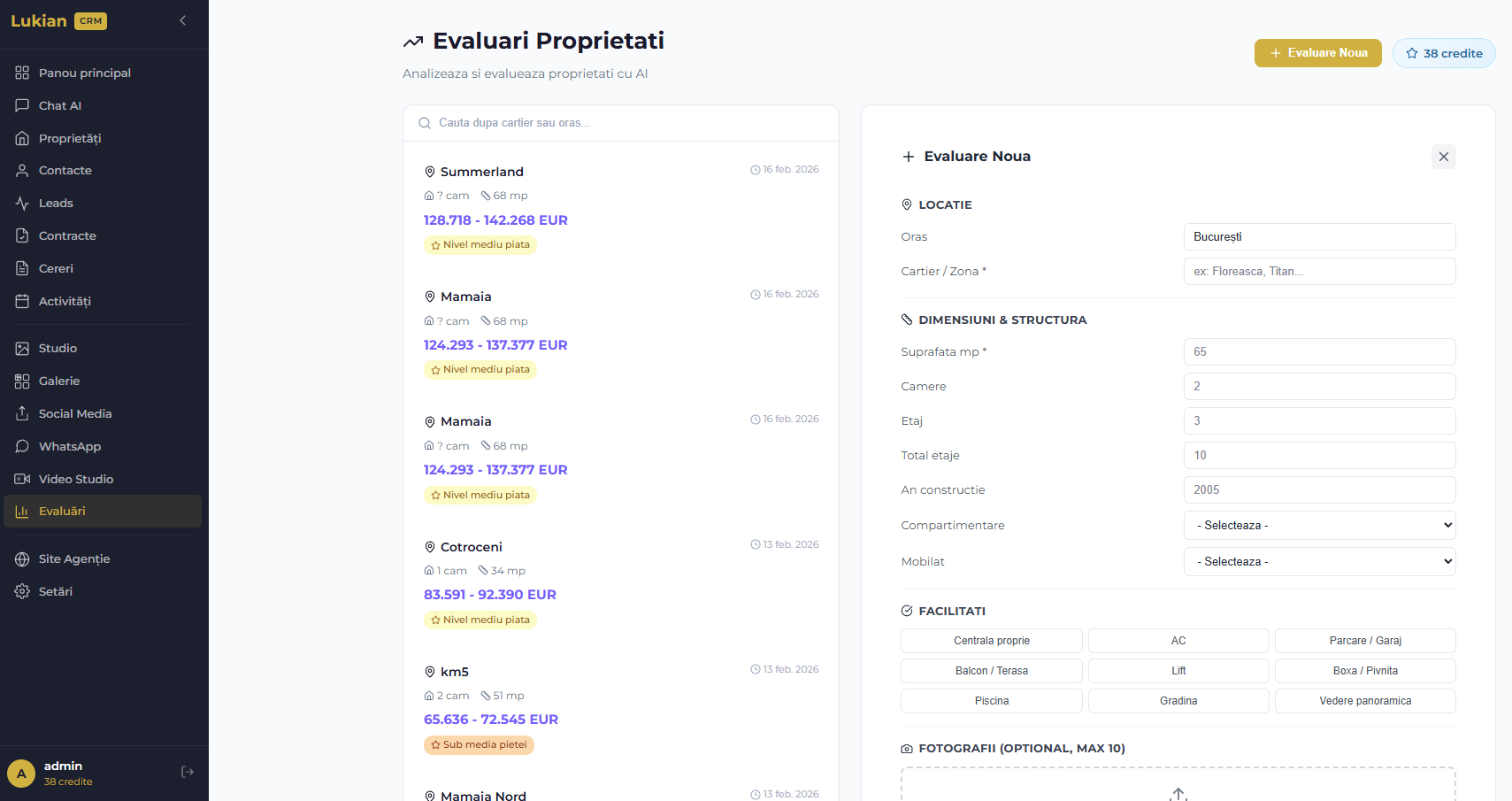Viewport: 1512px width, 801px height.
Task: Click the Site Agenție globe icon
Action: pos(22,558)
